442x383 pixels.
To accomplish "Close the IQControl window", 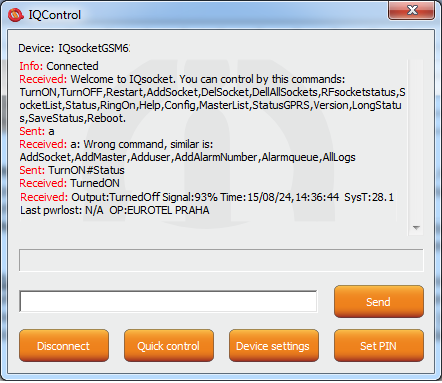I will [x=412, y=10].
